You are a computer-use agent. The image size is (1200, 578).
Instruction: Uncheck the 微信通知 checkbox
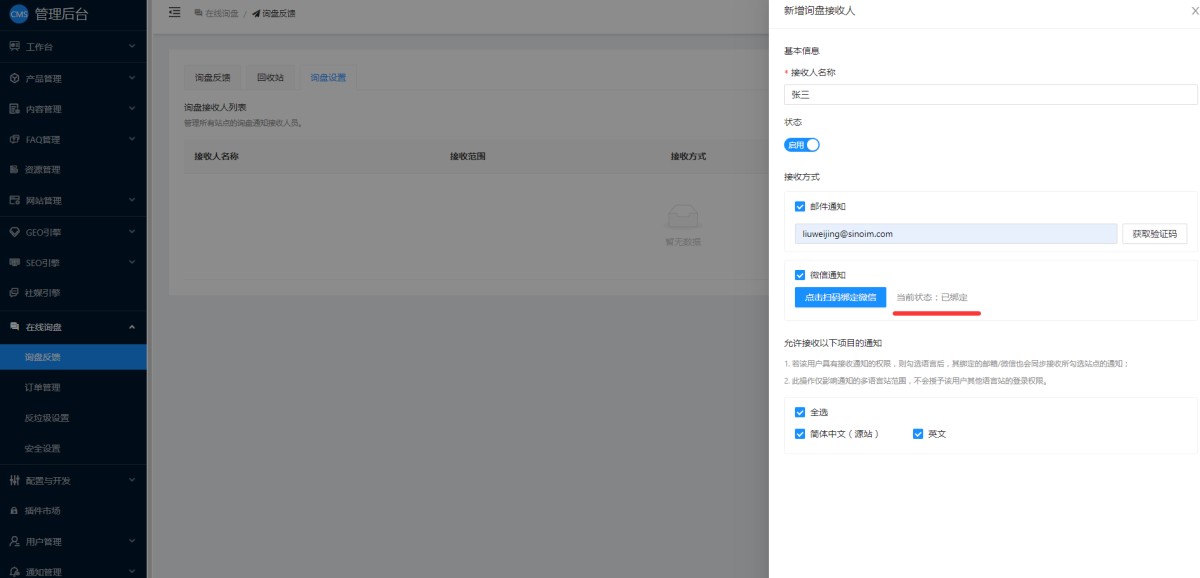click(800, 275)
